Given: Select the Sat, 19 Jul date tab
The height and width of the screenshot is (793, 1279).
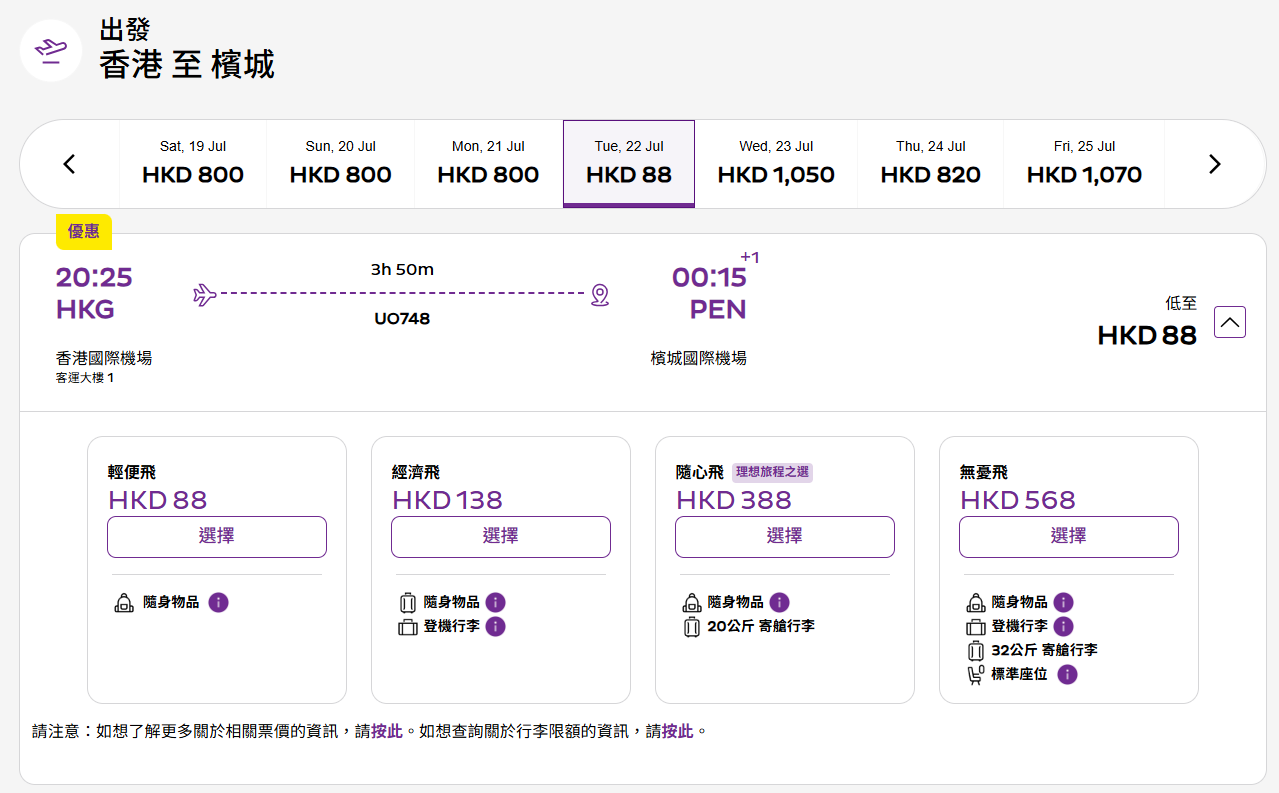Looking at the screenshot, I should (192, 163).
